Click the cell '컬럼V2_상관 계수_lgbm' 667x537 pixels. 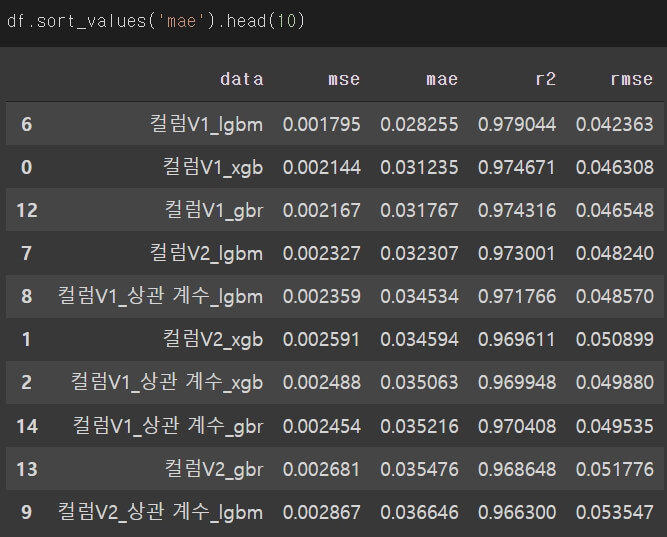pyautogui.click(x=160, y=512)
